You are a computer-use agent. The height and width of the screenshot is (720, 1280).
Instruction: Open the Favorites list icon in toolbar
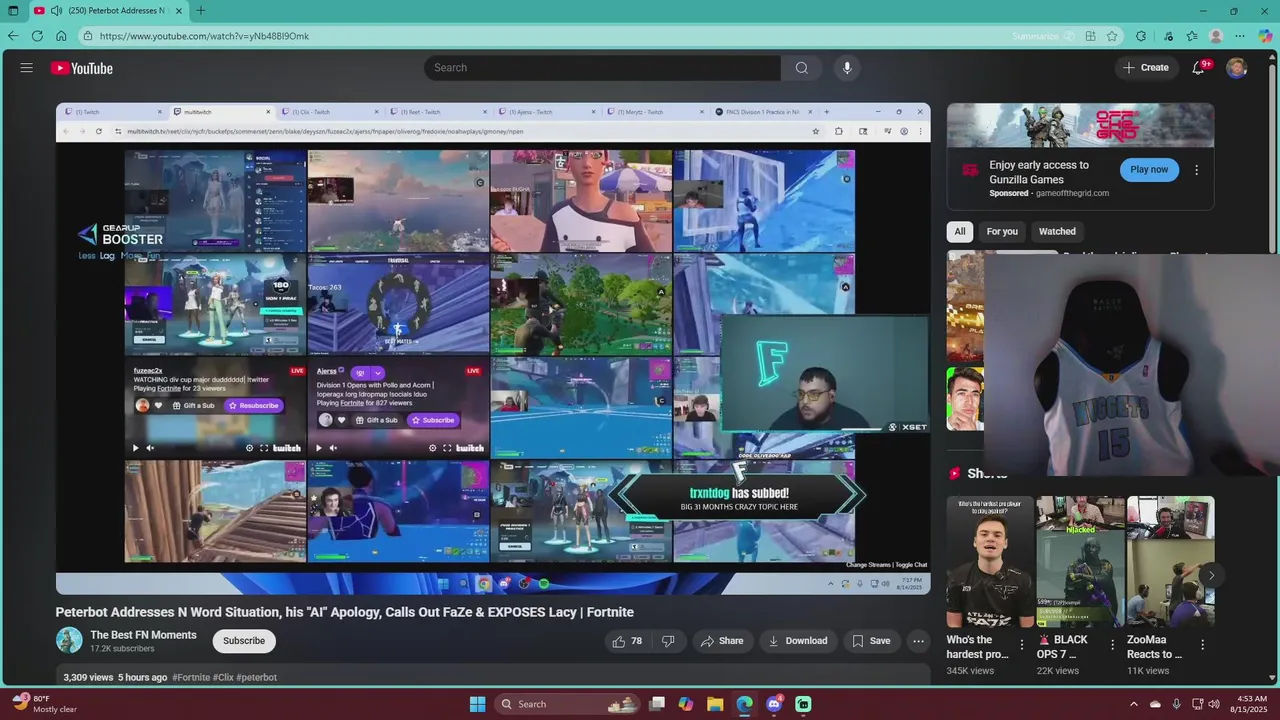coord(1192,36)
